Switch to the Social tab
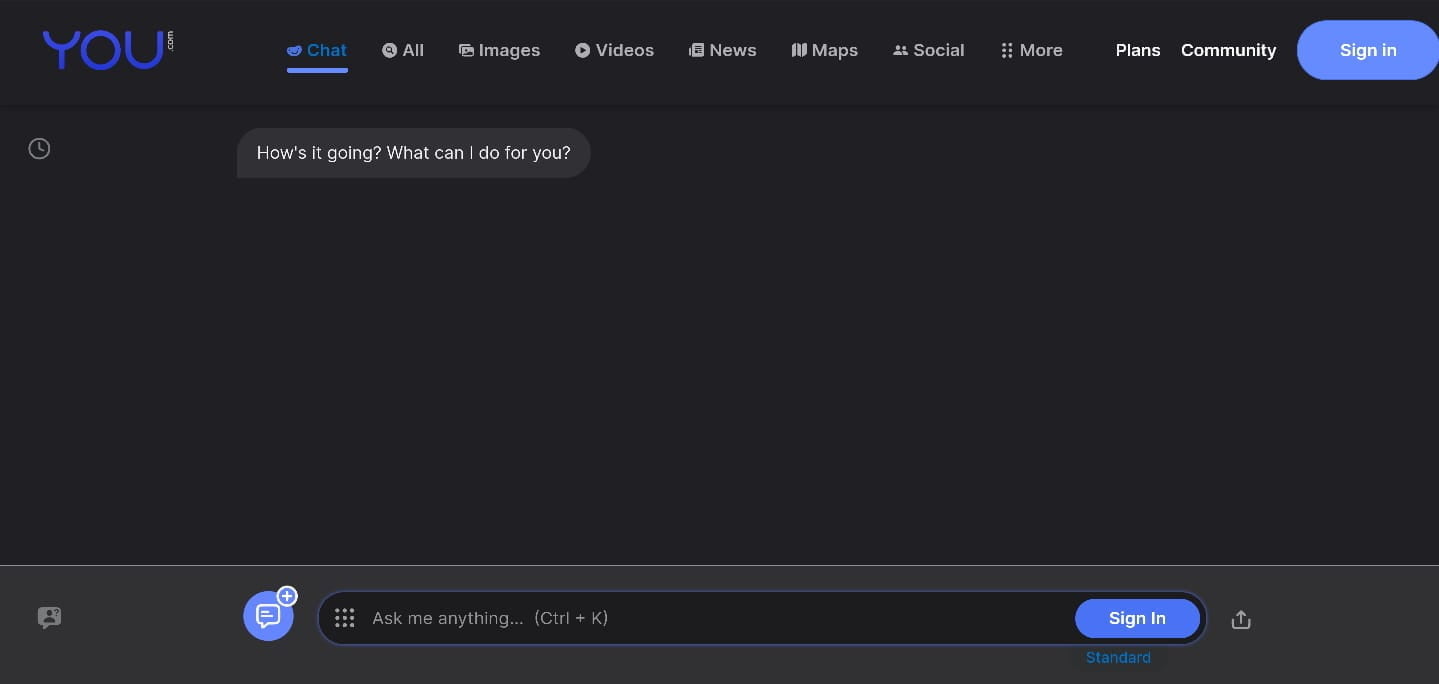The width and height of the screenshot is (1439, 684). tap(928, 50)
